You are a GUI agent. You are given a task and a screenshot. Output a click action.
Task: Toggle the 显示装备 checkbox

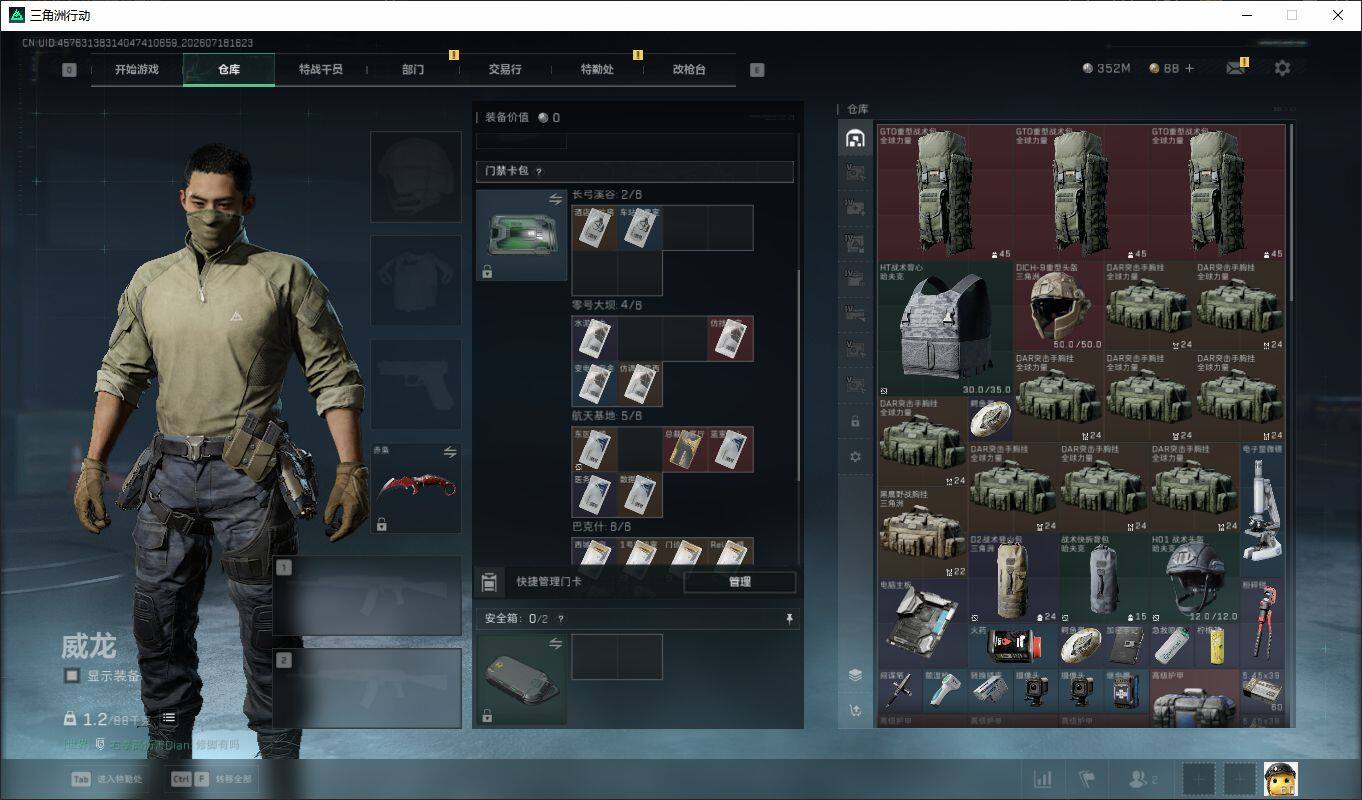tap(71, 676)
